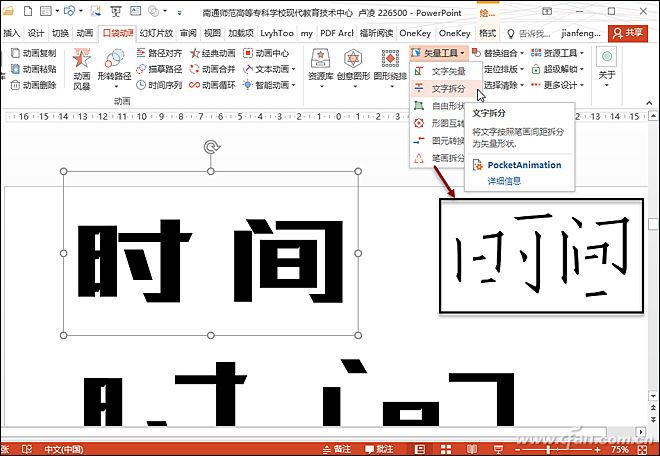660x456 pixels.
Task: Click the 路径对齐 path align tool
Action: 159,53
